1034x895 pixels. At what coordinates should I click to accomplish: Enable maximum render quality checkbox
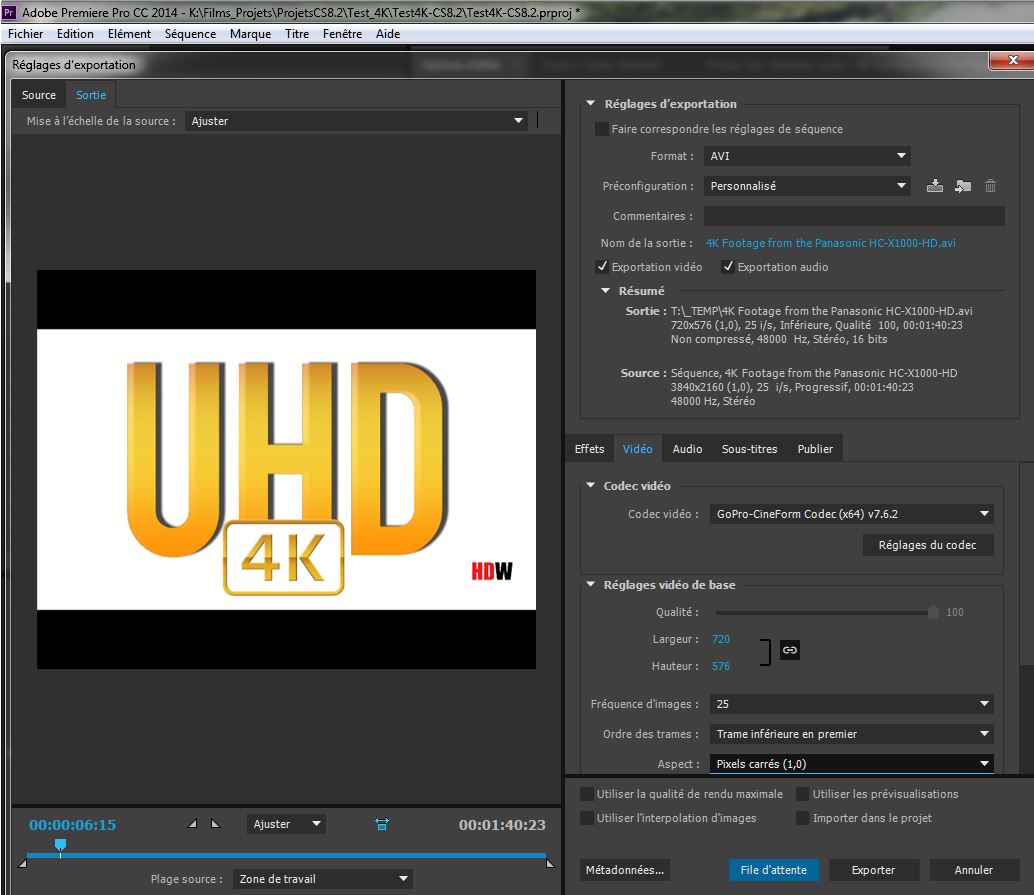[586, 793]
